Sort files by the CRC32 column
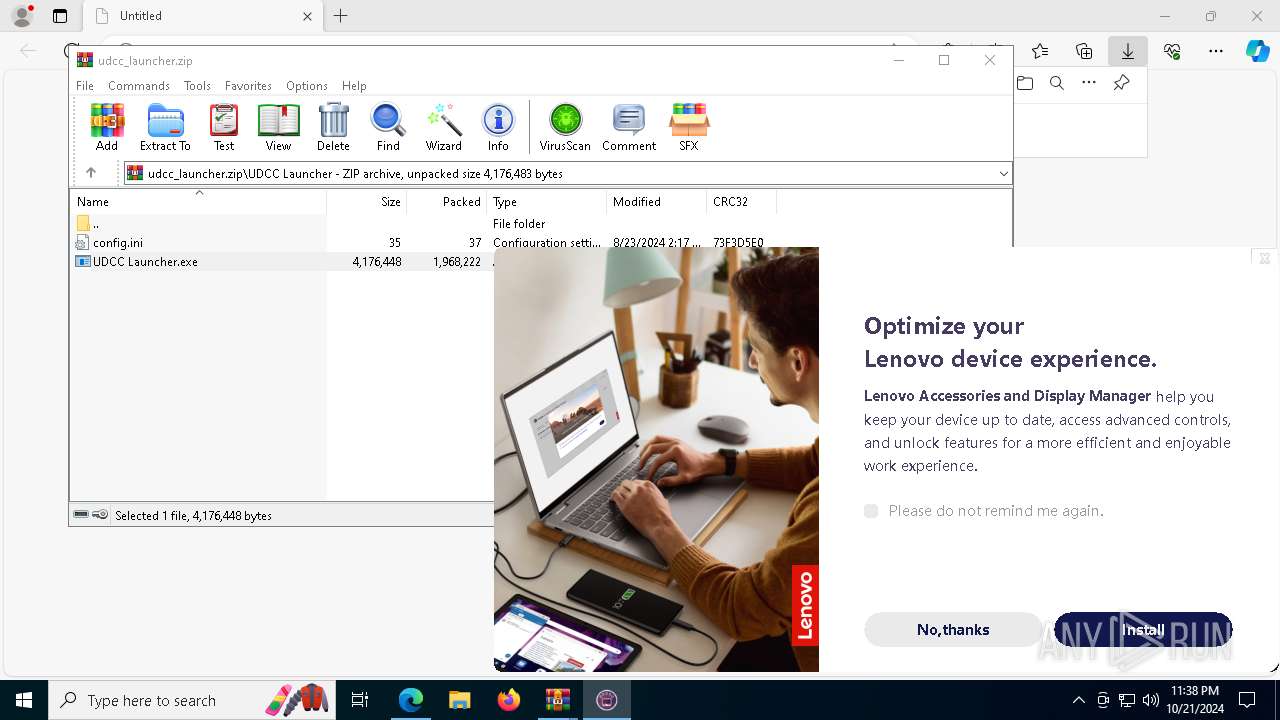 pos(742,202)
